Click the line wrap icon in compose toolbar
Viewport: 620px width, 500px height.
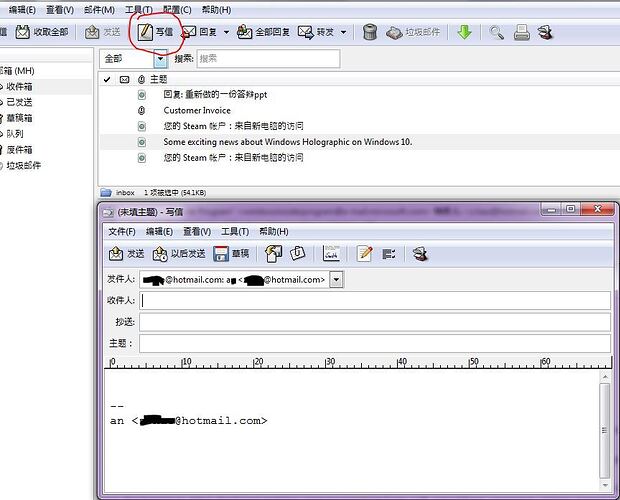pos(389,254)
